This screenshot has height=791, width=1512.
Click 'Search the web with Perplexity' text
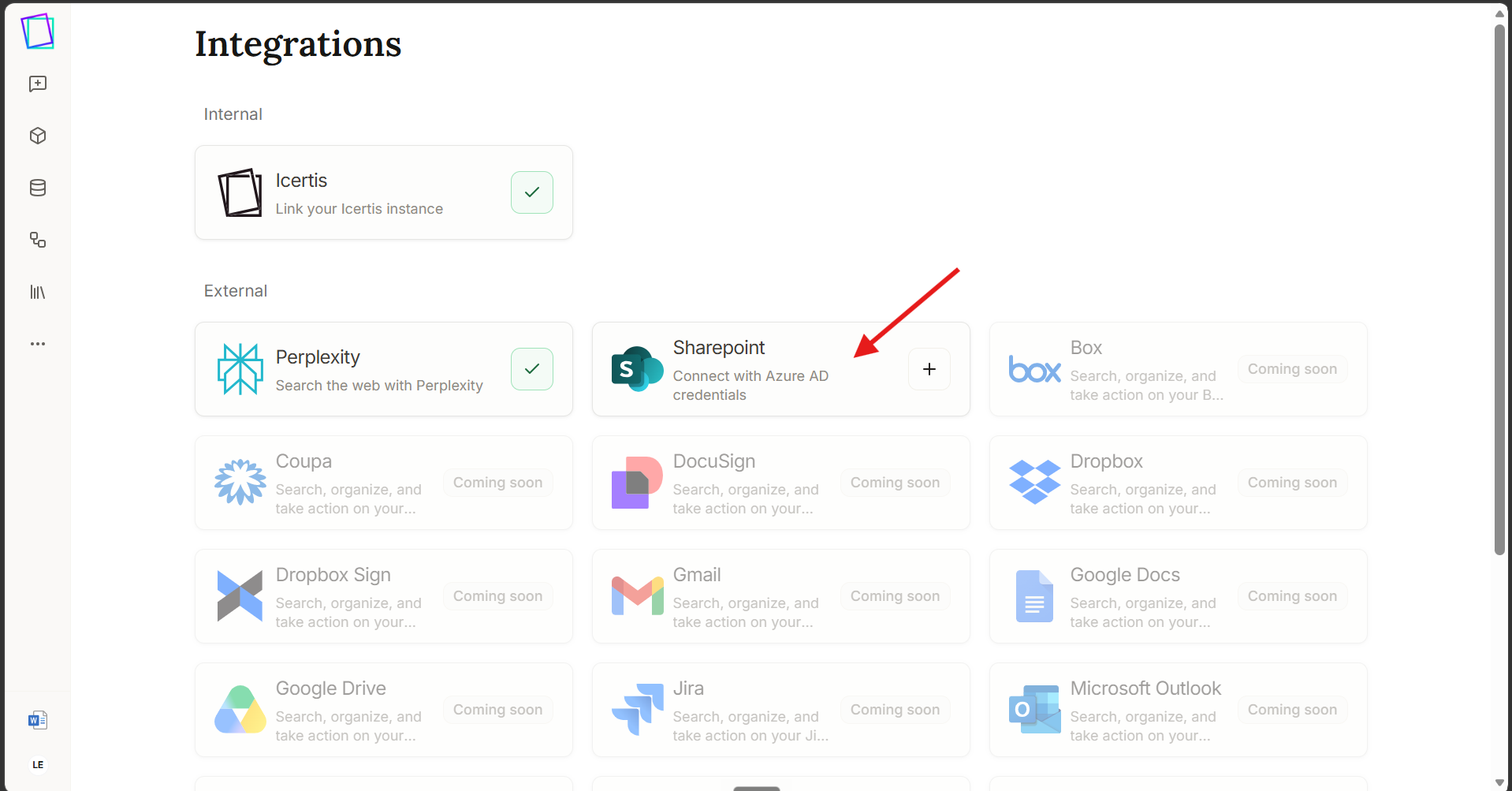click(379, 386)
